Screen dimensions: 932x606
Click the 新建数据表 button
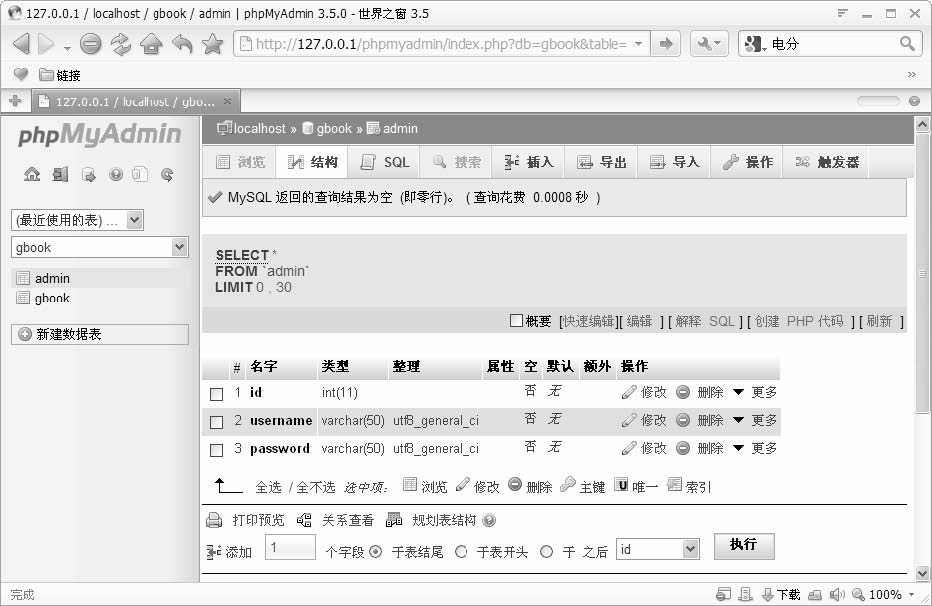(100, 334)
